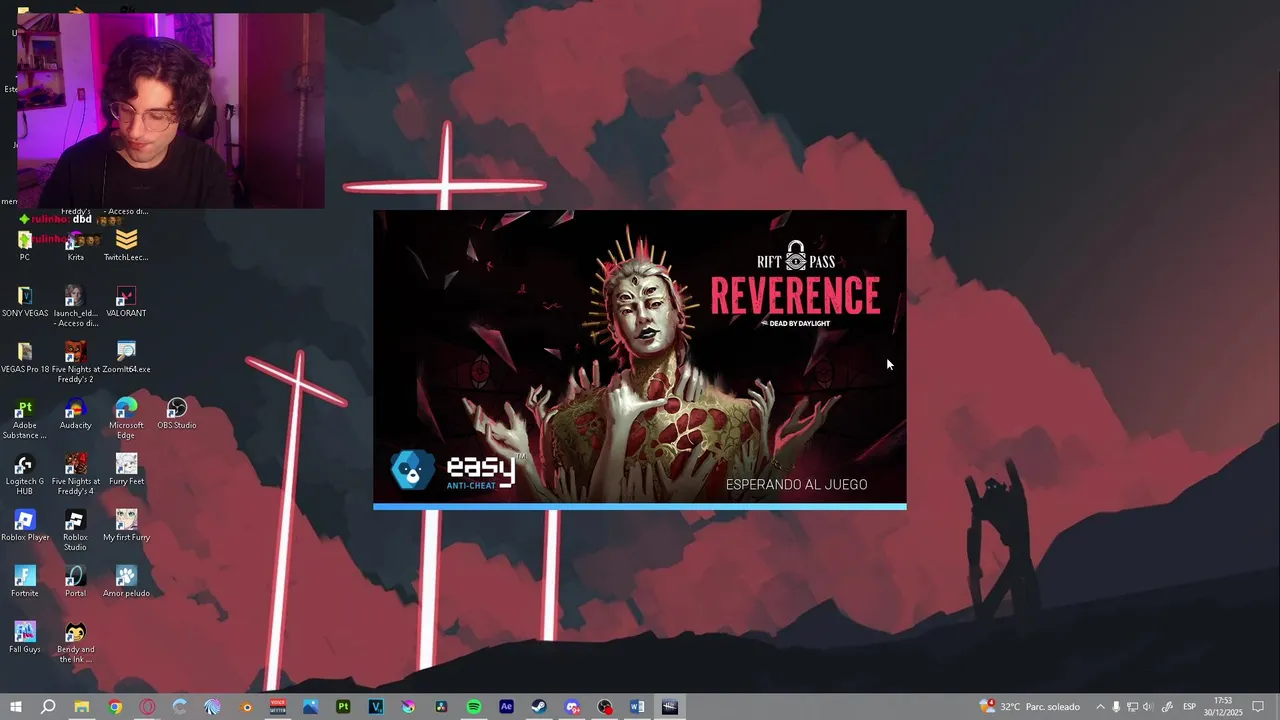
Task: Click the splash screen loading progress bar
Action: point(640,507)
